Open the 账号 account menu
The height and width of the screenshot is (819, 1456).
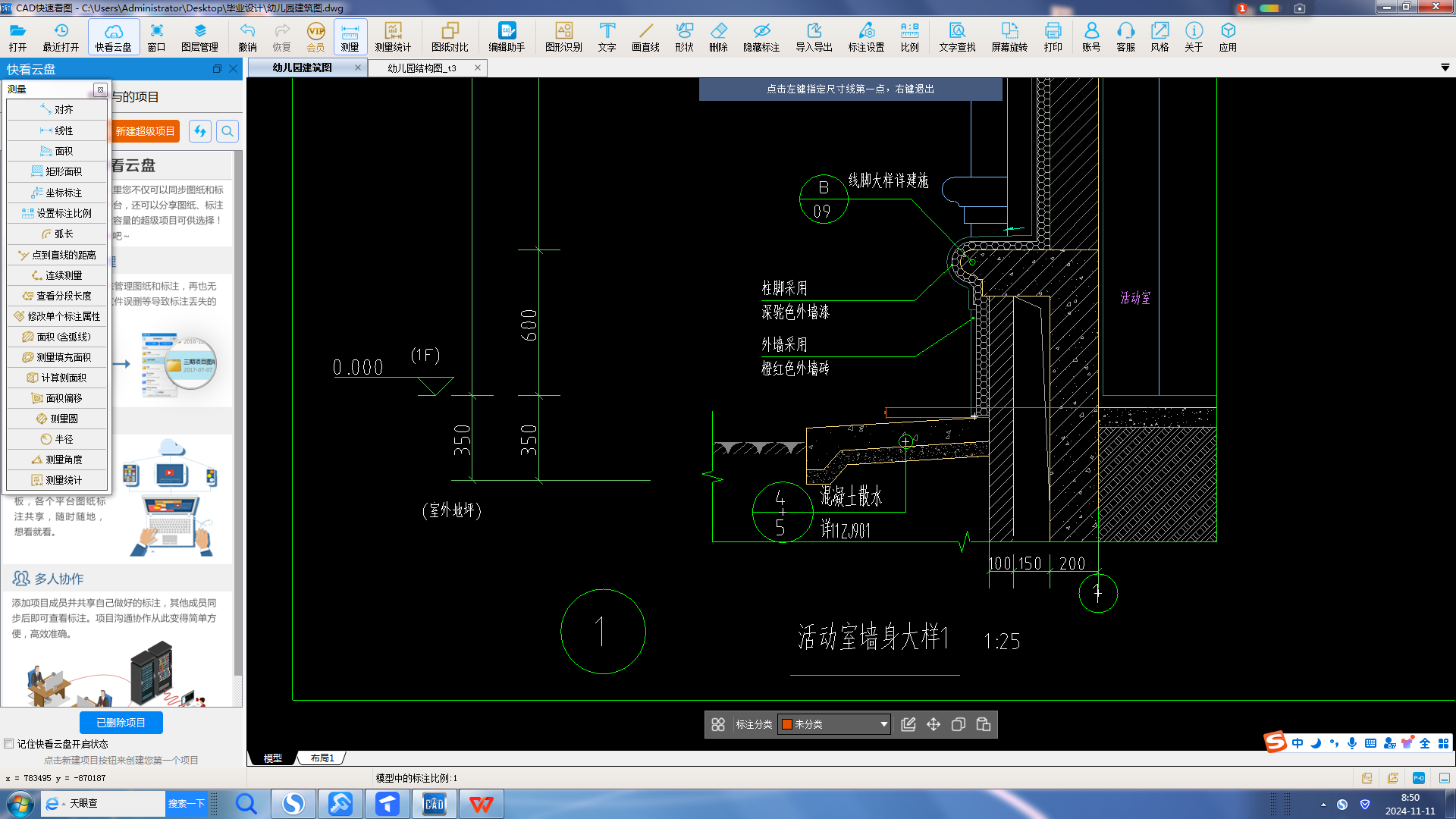pyautogui.click(x=1091, y=36)
